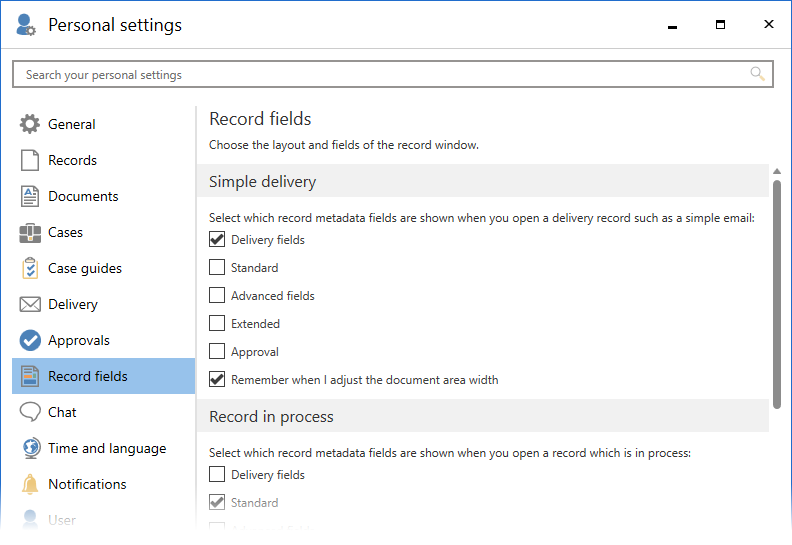Click the Chat speech bubble icon
792x545 pixels.
tap(30, 412)
